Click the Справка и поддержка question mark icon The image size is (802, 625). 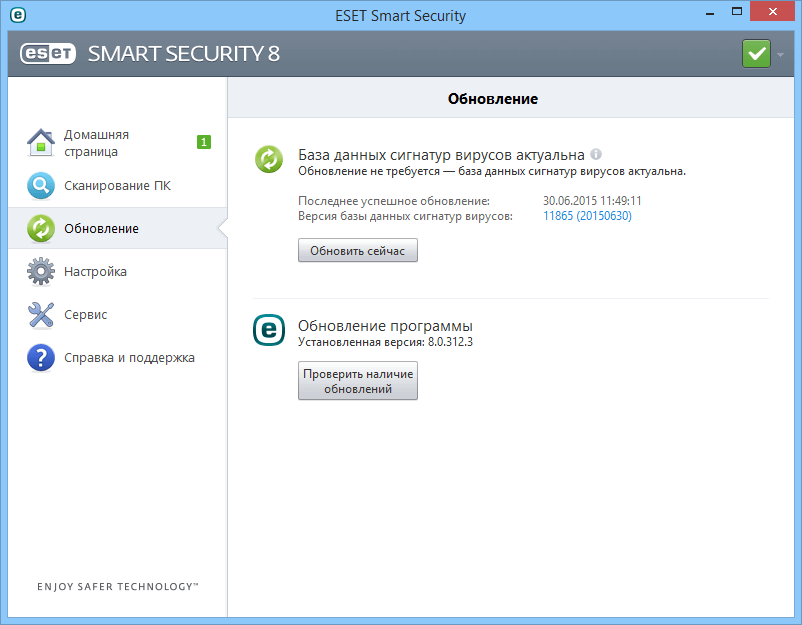click(x=40, y=356)
